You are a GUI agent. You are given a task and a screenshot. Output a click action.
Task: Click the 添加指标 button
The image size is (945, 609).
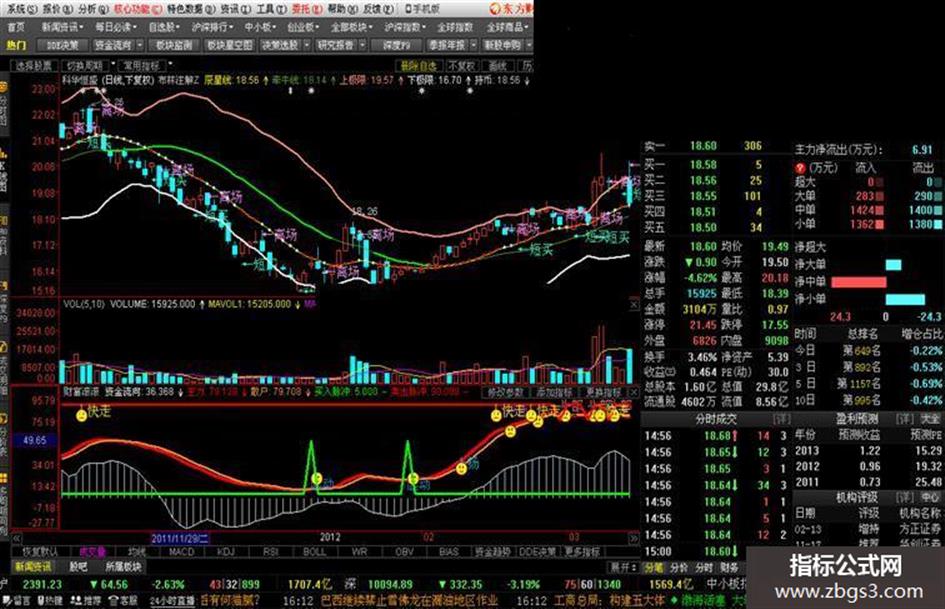554,392
